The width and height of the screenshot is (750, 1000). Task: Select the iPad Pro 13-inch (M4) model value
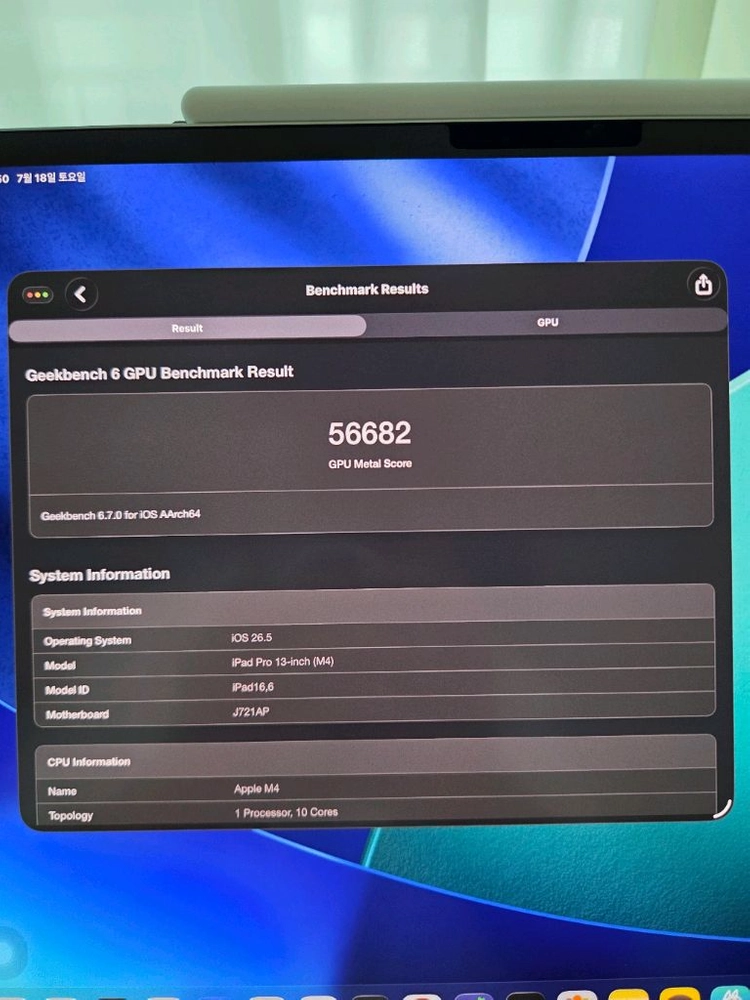[x=283, y=662]
